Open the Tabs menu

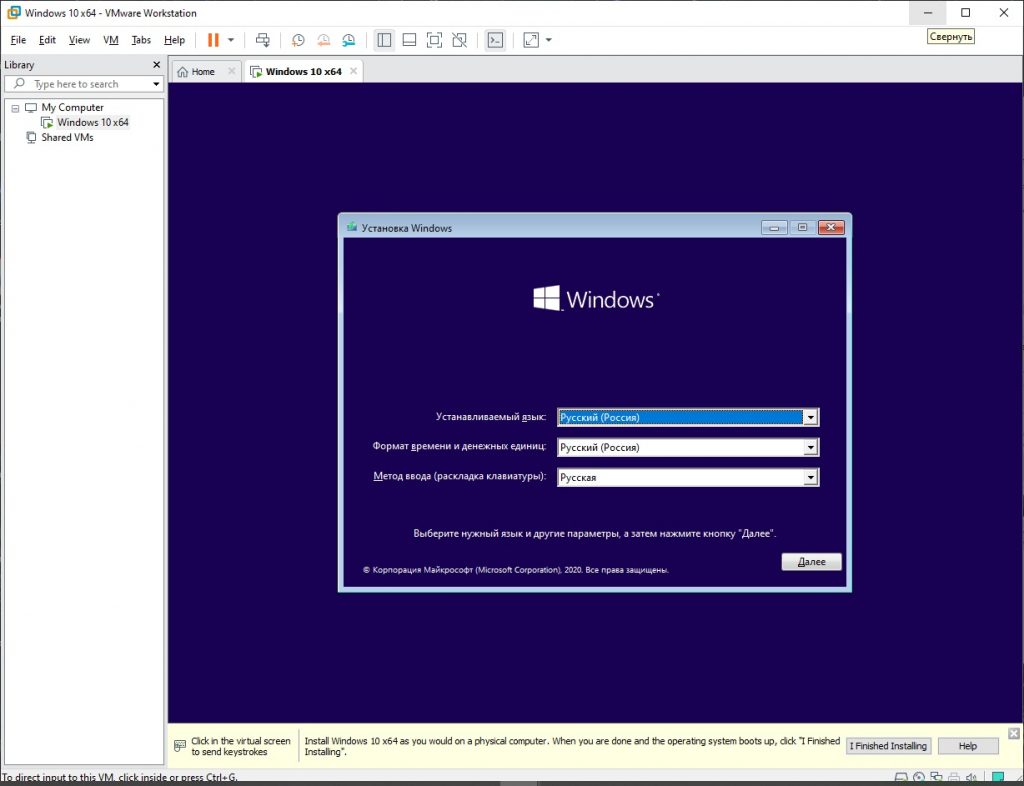141,40
